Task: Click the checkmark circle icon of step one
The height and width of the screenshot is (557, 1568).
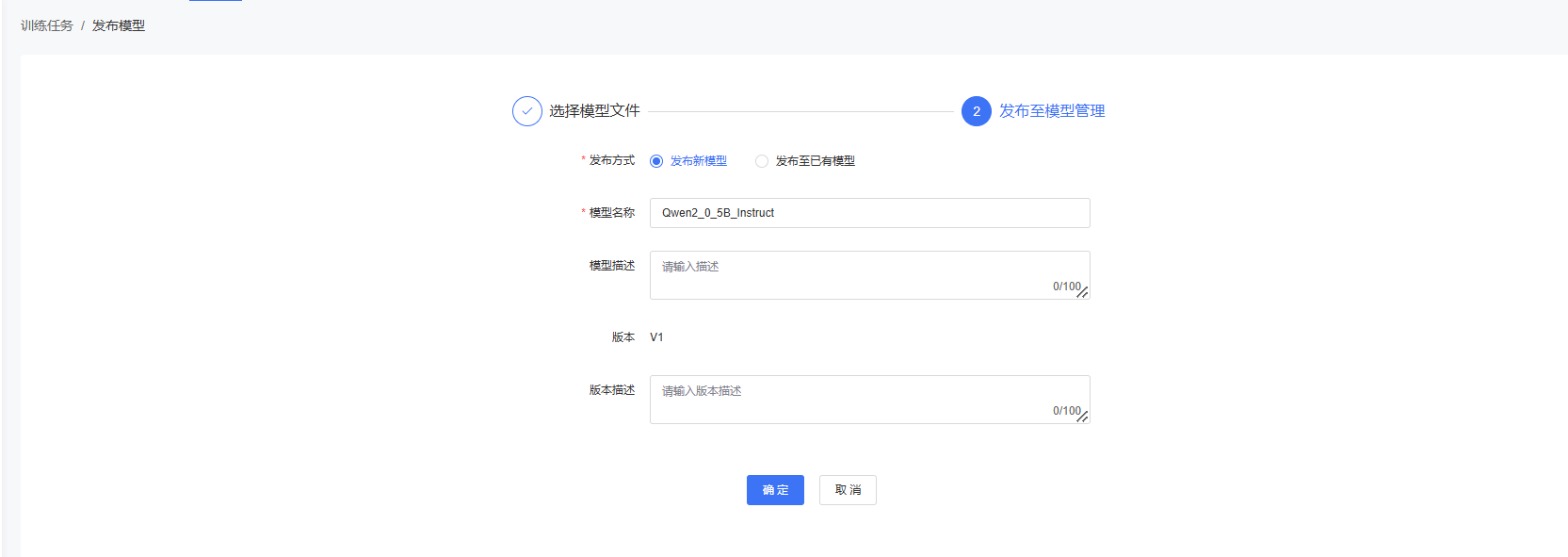Action: coord(527,111)
